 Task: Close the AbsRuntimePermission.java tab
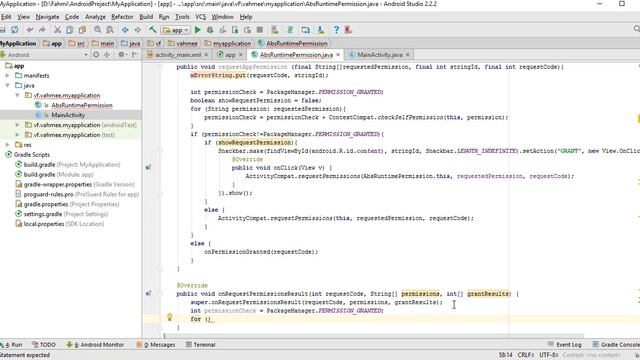(x=338, y=55)
